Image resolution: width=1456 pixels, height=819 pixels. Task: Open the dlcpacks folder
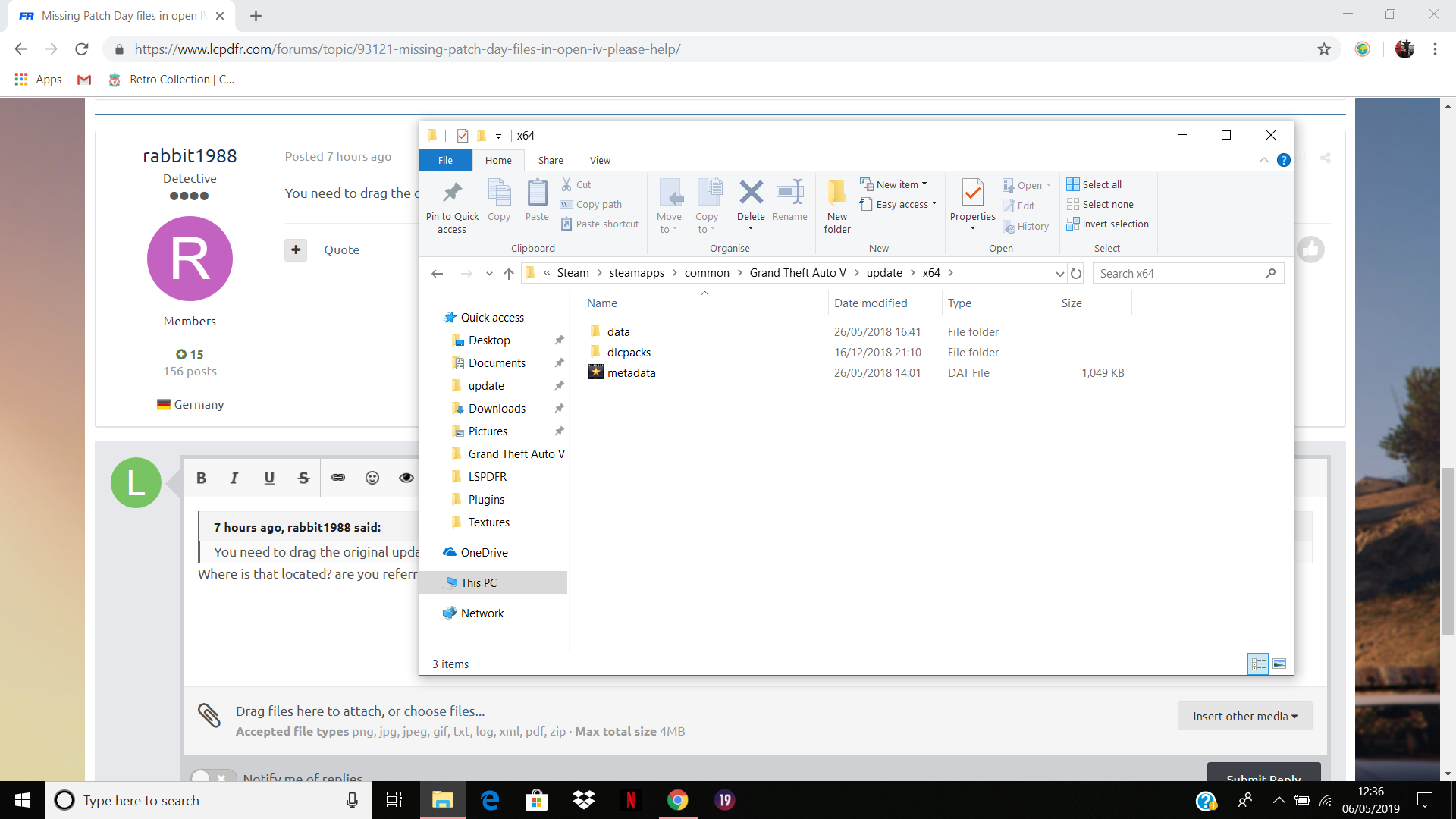click(x=629, y=353)
